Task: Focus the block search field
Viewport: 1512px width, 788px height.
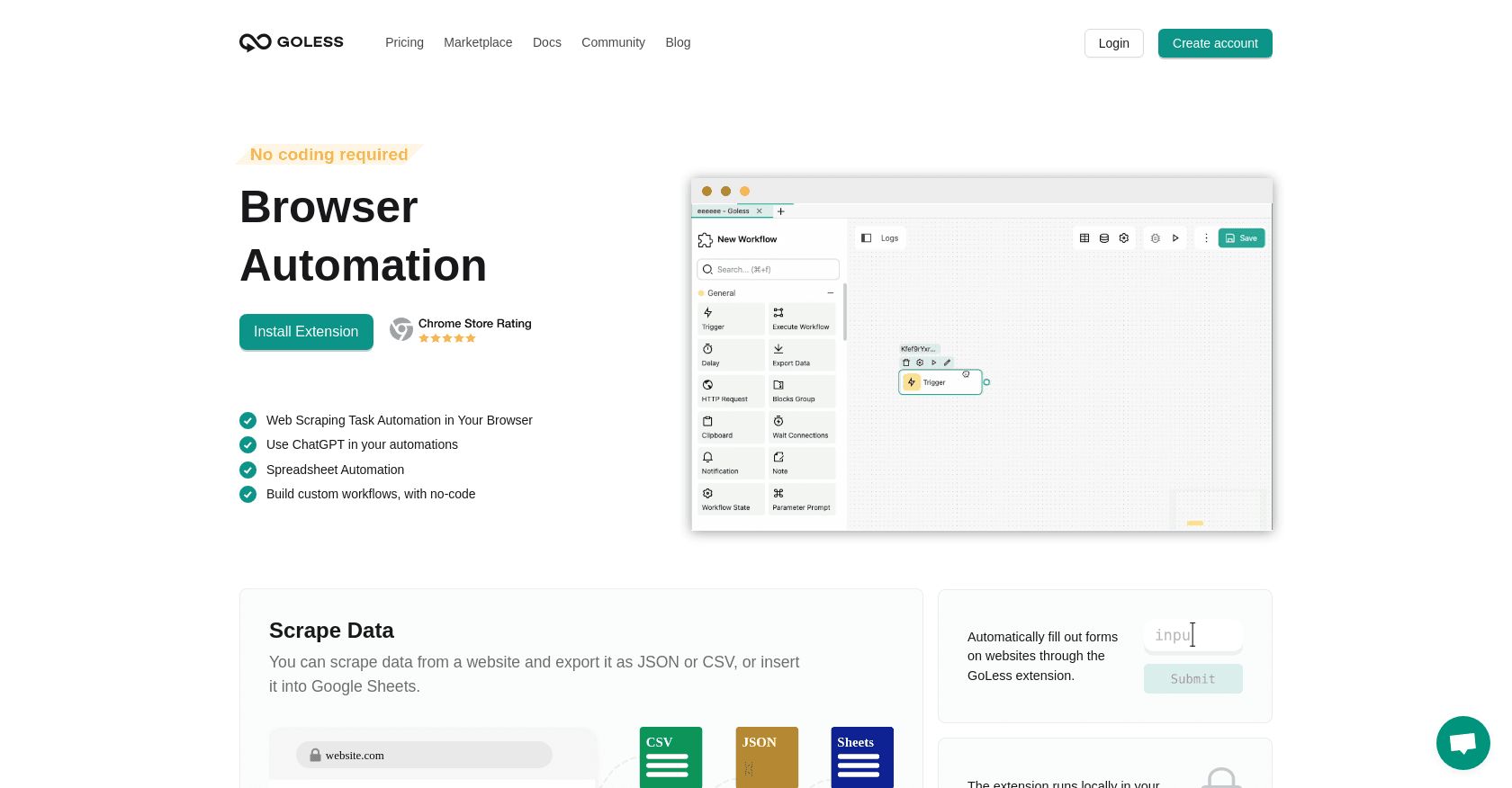Action: [768, 269]
